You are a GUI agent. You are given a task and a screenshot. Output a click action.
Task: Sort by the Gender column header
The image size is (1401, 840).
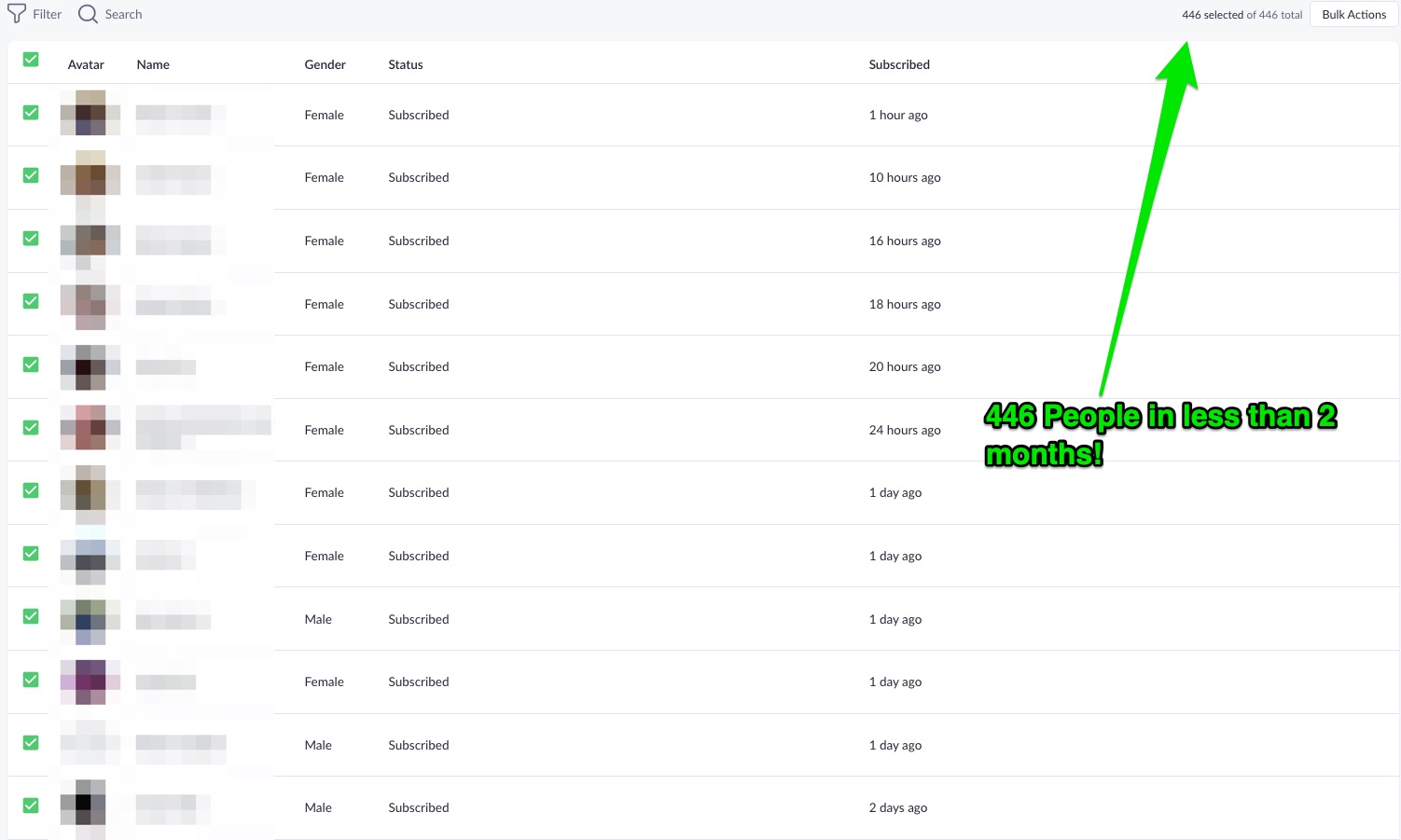(325, 64)
